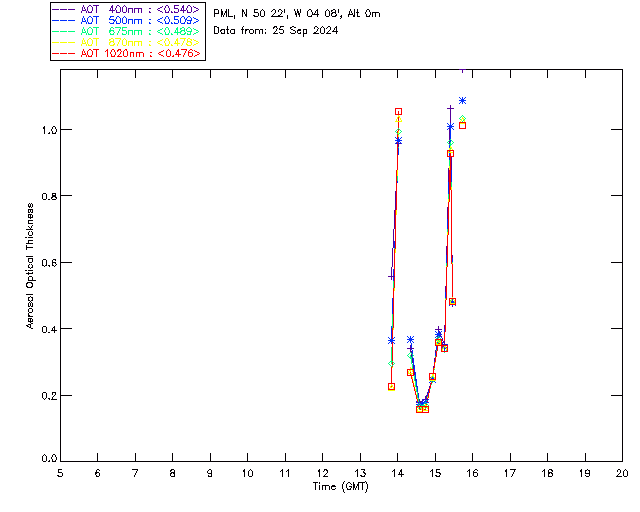The width and height of the screenshot is (640, 512).
Task: Click the purple plus marker near 0.56
Action: pos(391,277)
